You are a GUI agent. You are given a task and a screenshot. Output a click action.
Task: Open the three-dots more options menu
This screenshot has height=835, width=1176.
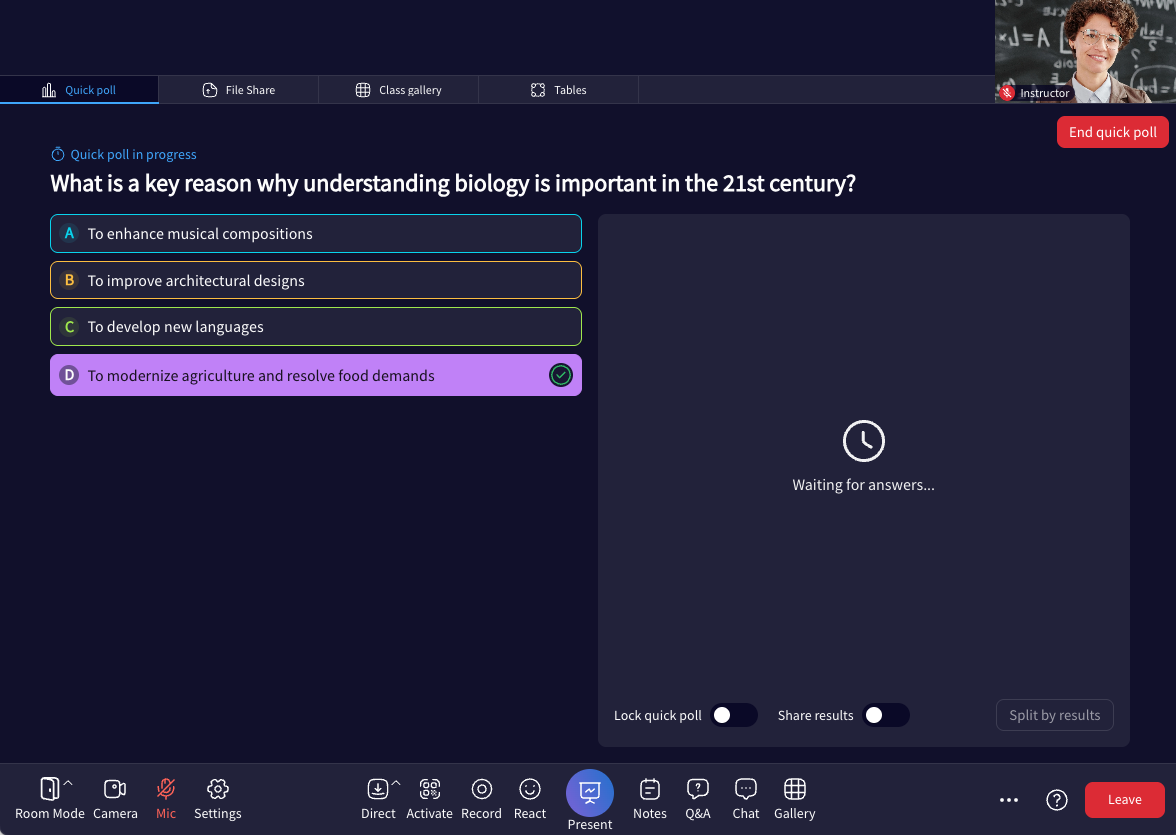[x=1009, y=800]
